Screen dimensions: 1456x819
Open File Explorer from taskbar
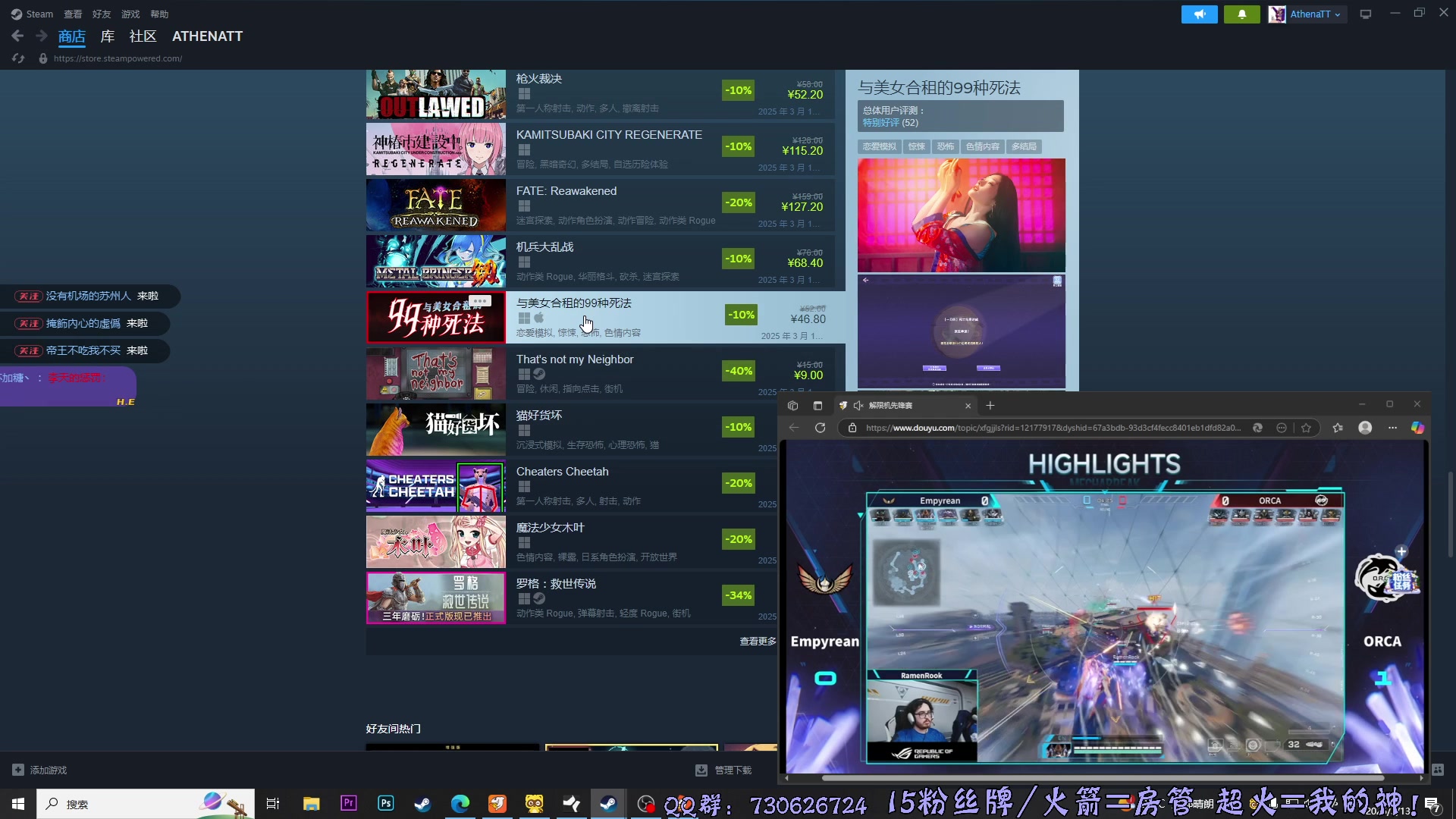tap(312, 804)
